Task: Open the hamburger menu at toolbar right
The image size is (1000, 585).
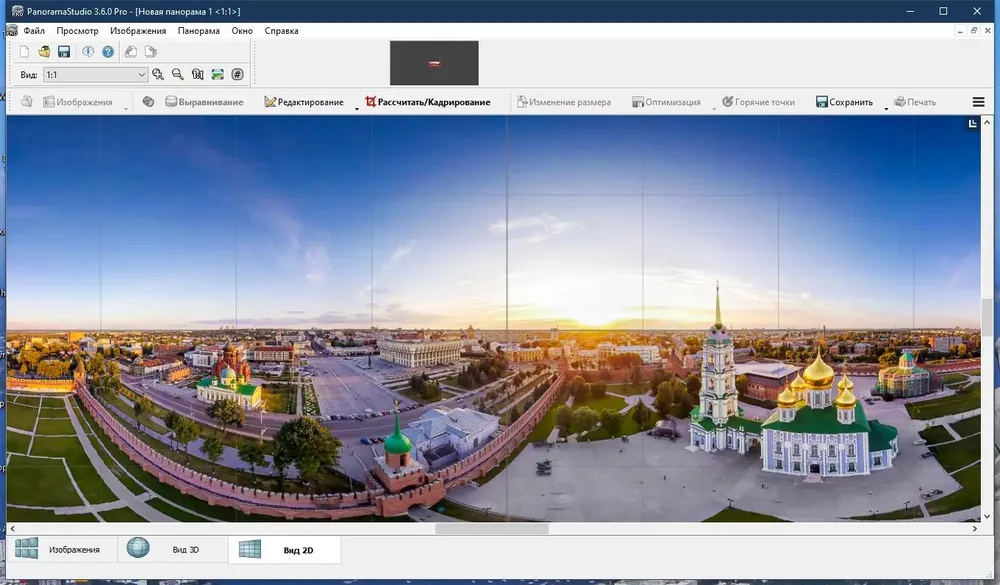Action: [x=978, y=102]
